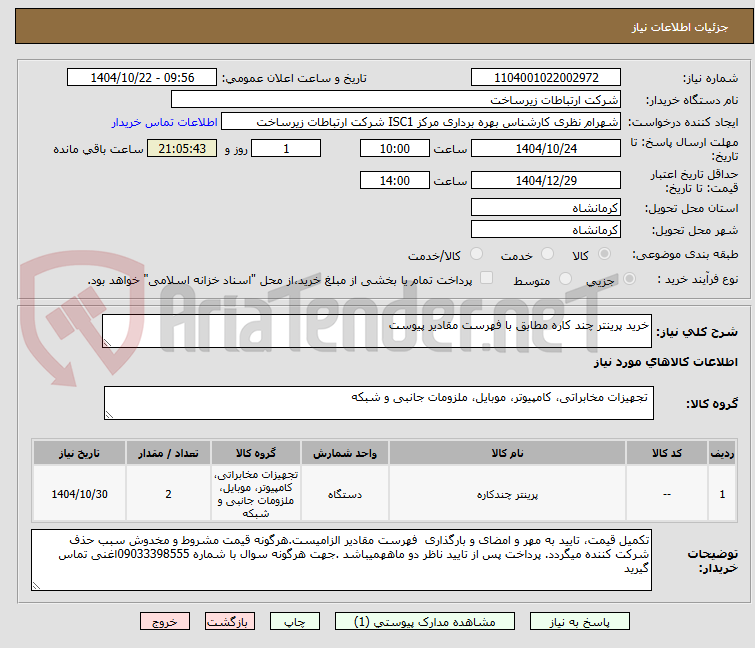
Task: Click the response deadline date 1404/10/24
Action: (x=546, y=148)
